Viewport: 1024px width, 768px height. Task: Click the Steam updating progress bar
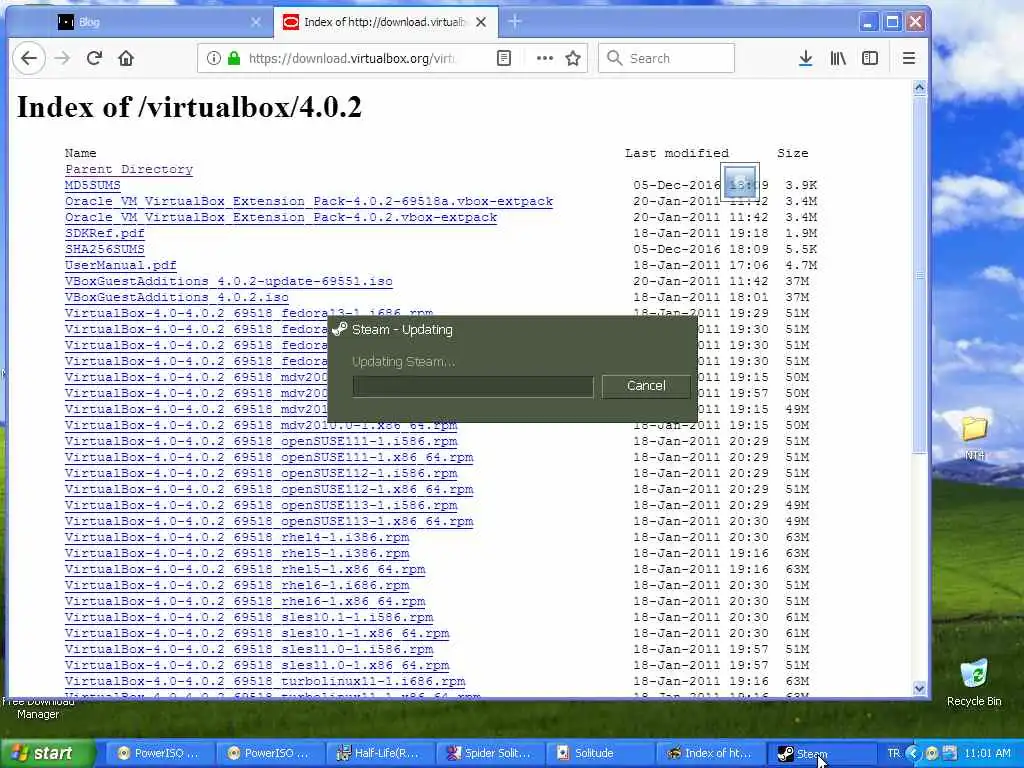point(473,386)
